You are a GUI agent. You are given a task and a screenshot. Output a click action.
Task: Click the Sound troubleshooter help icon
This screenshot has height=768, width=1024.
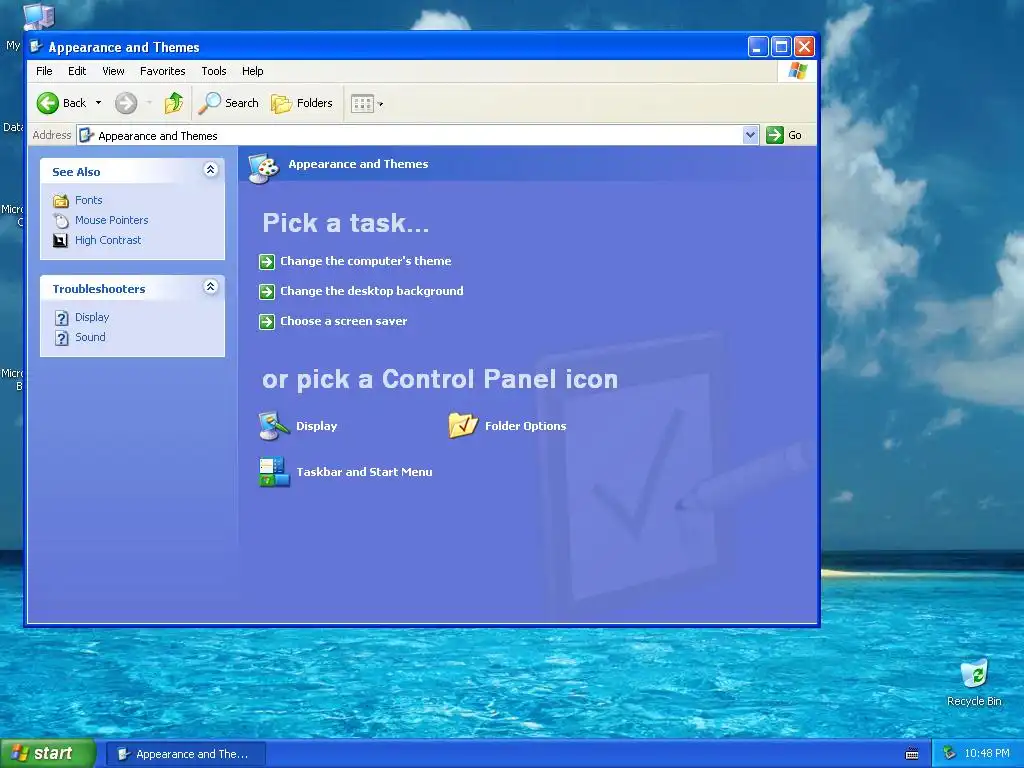[x=61, y=338]
